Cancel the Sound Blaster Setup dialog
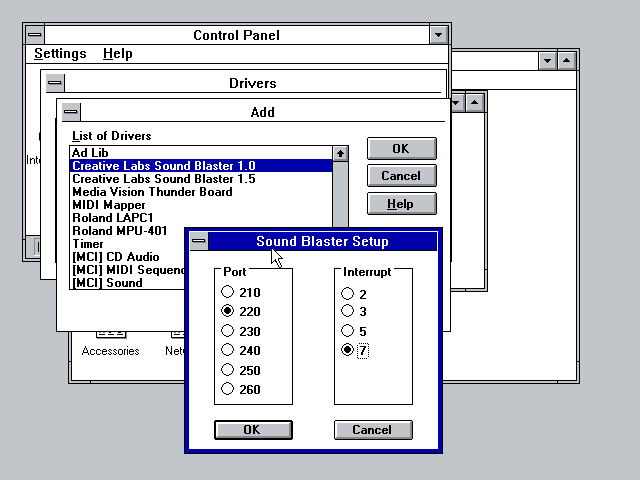Image resolution: width=640 pixels, height=480 pixels. coord(373,430)
